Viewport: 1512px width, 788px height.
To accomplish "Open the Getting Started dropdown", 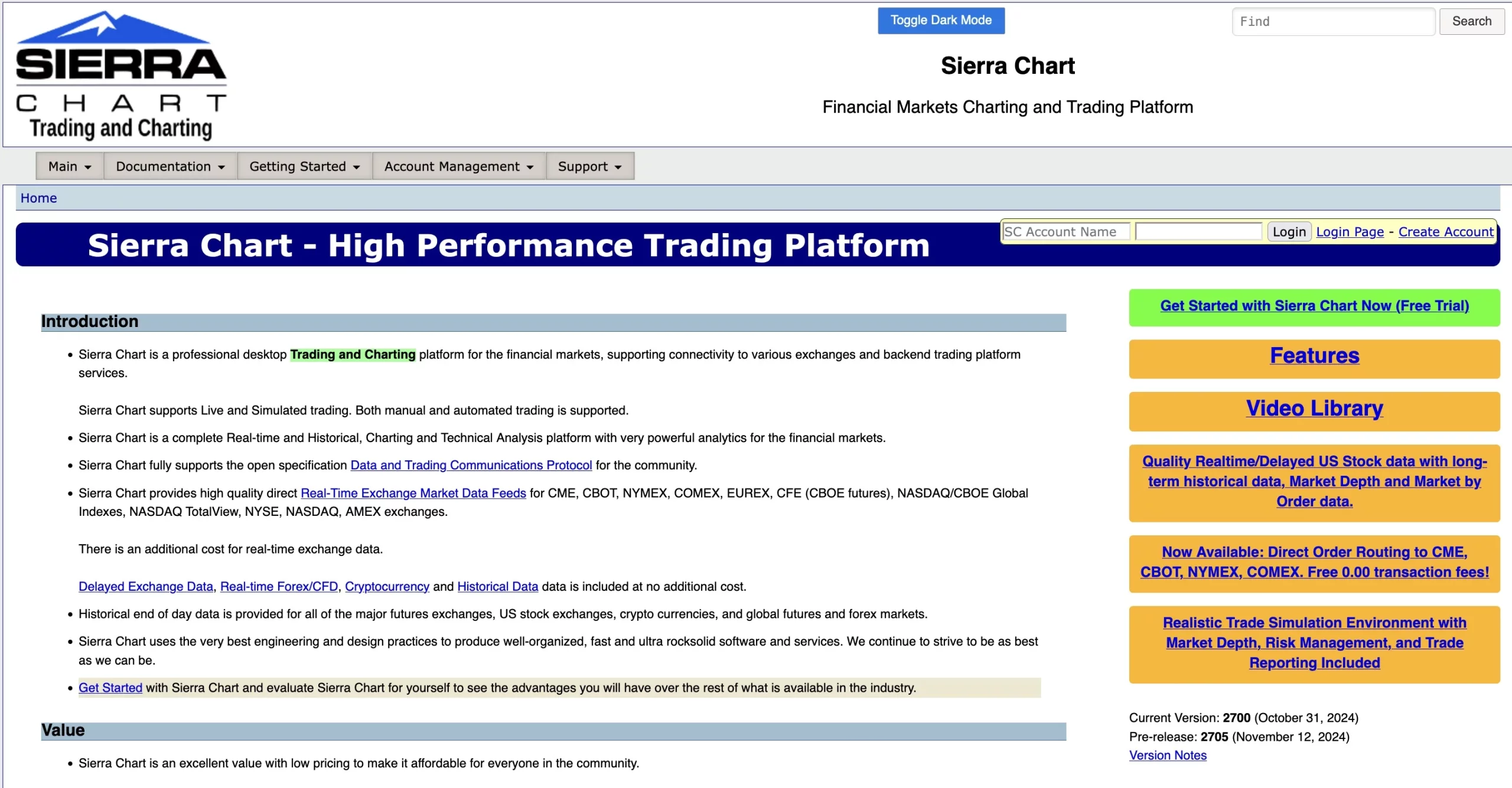I will [x=305, y=166].
